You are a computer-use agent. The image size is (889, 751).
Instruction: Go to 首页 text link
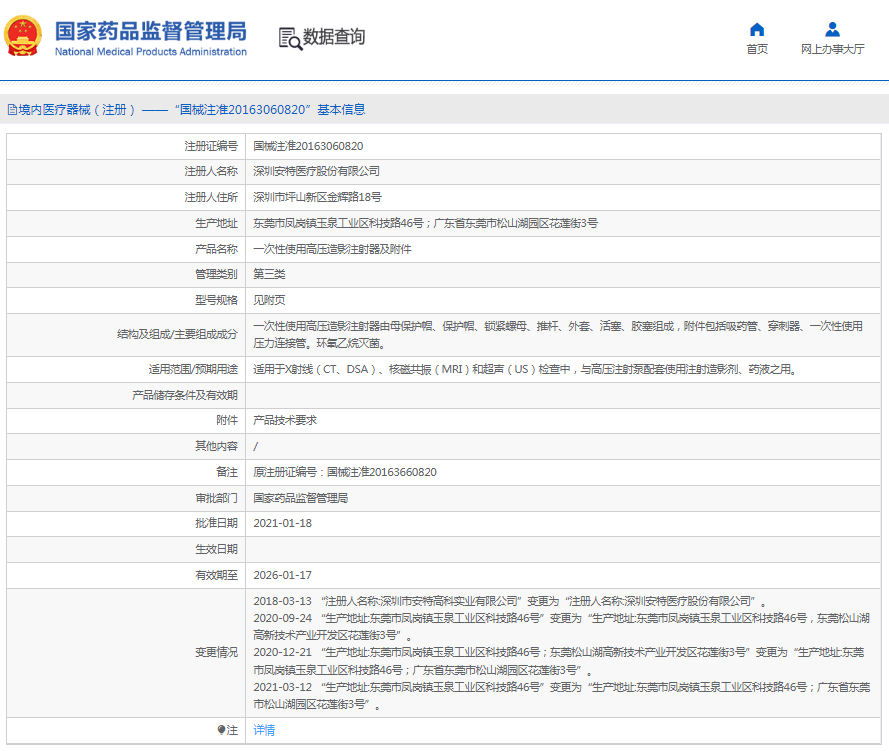(x=757, y=49)
